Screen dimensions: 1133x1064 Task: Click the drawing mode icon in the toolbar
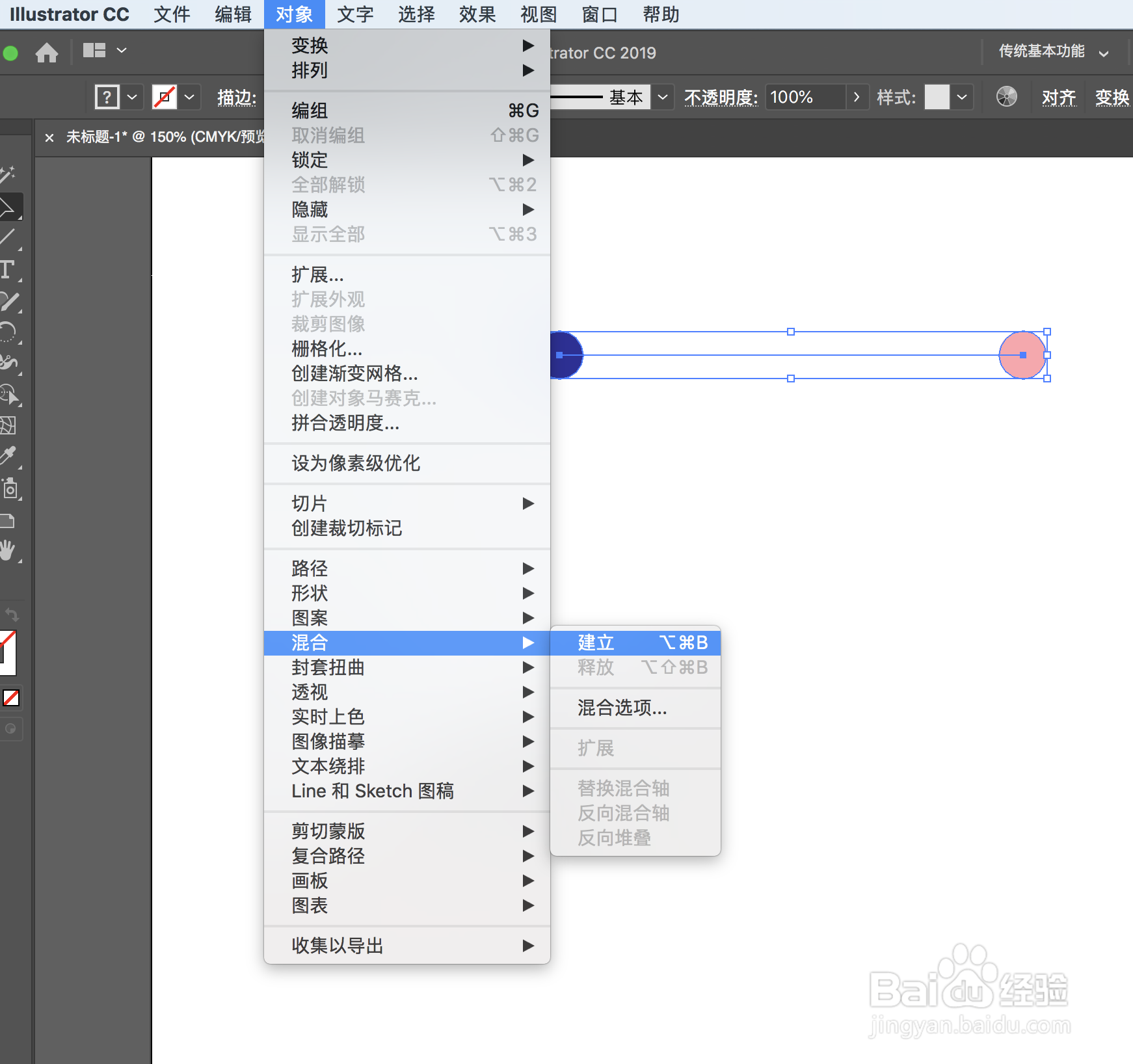pos(10,728)
